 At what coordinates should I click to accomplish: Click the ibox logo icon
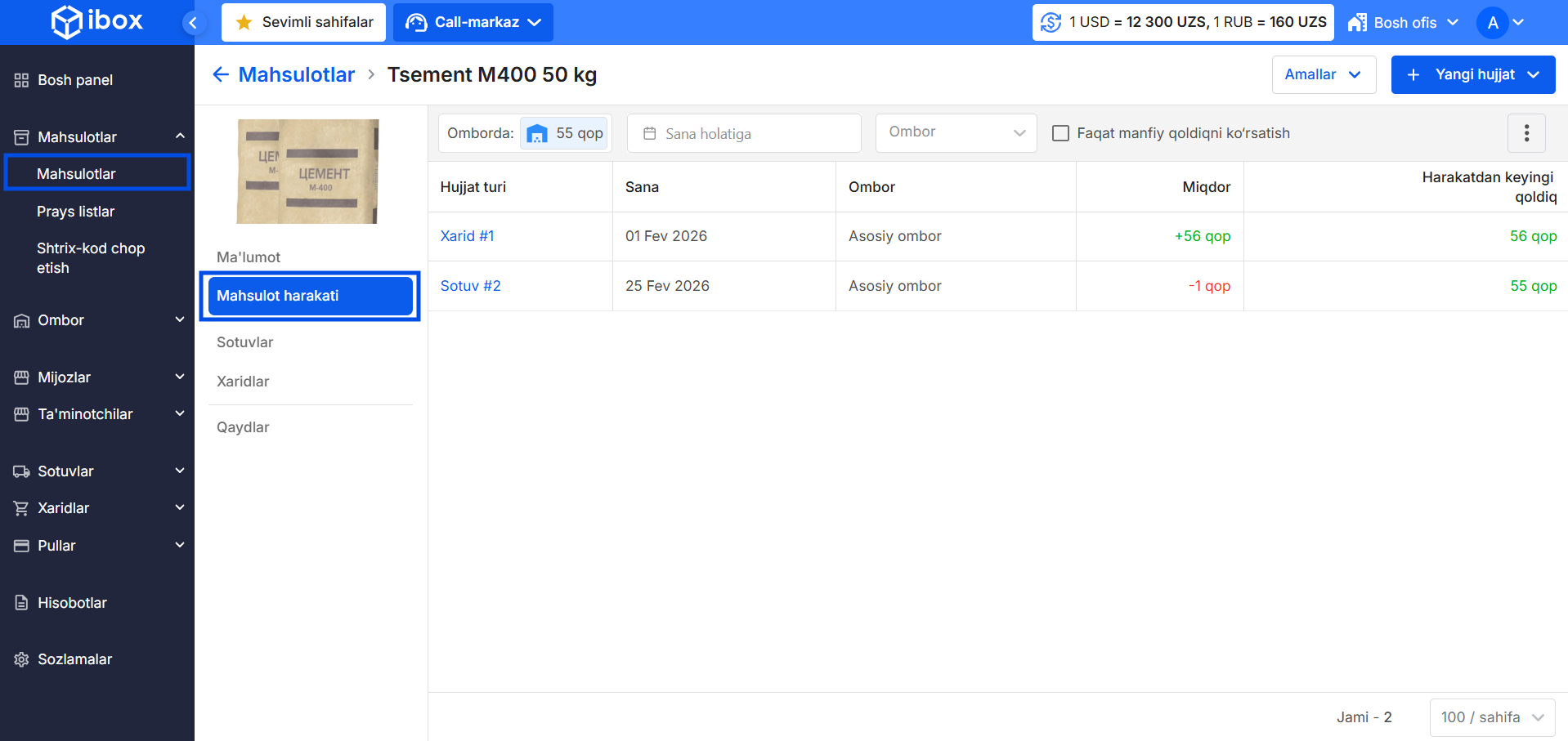[66, 22]
